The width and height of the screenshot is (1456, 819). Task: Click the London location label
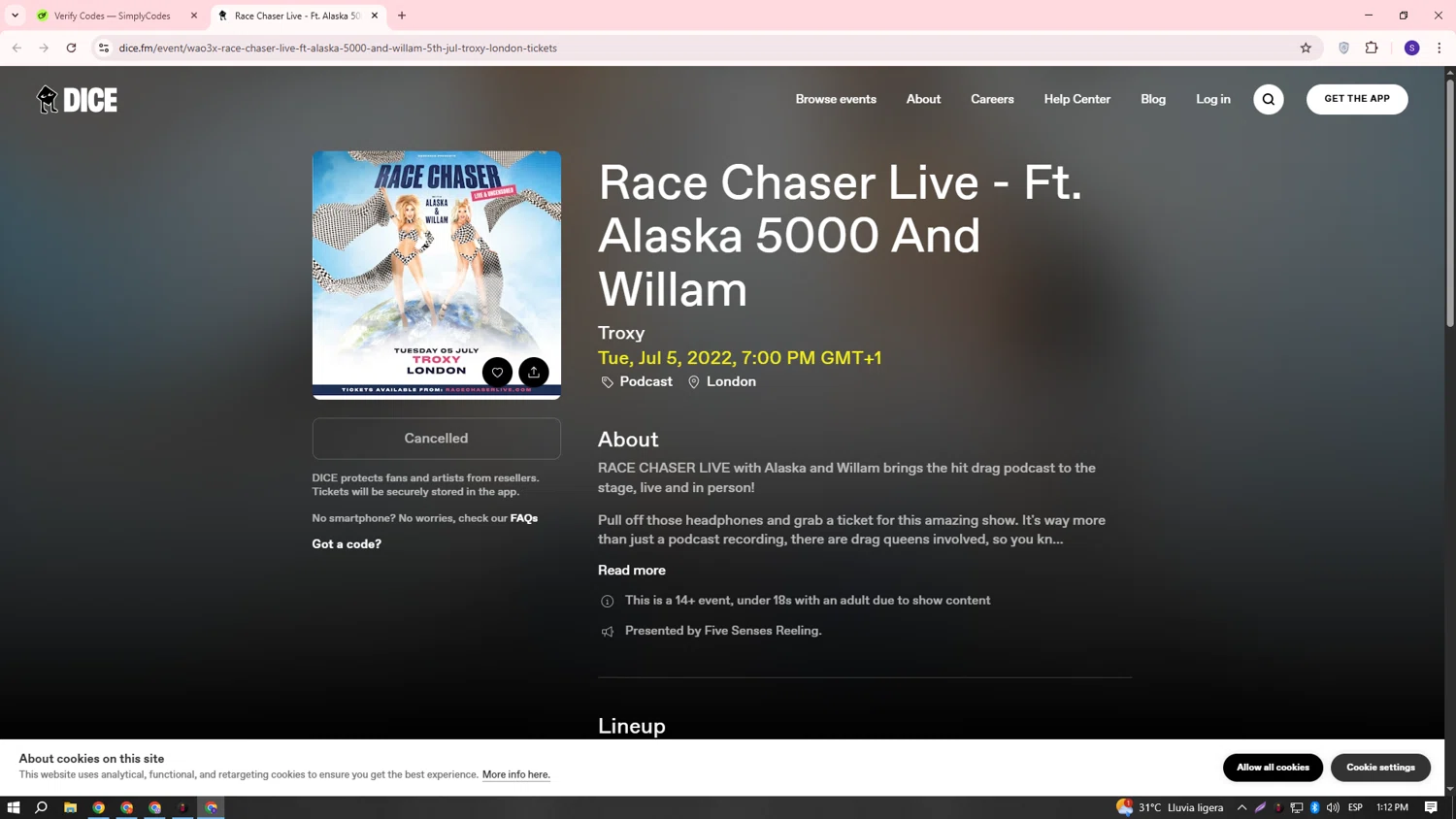[731, 382]
